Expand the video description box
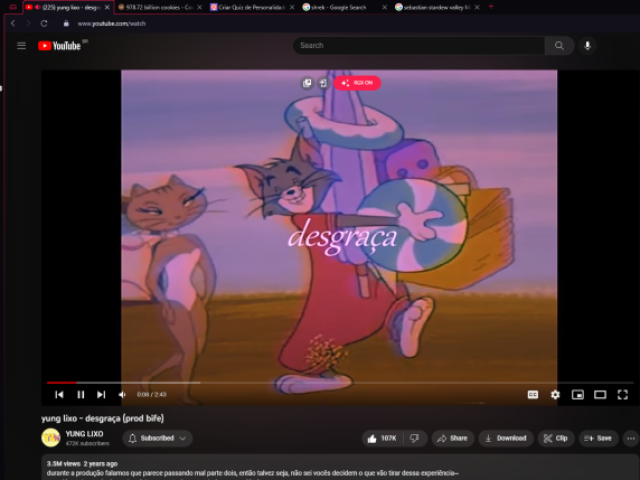 pos(340,468)
